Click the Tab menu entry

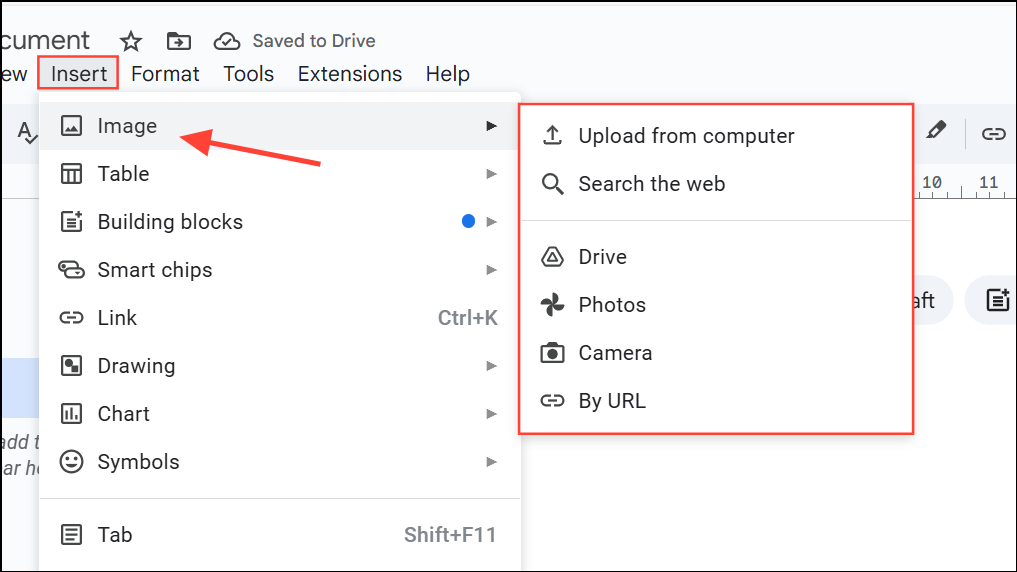pos(115,535)
